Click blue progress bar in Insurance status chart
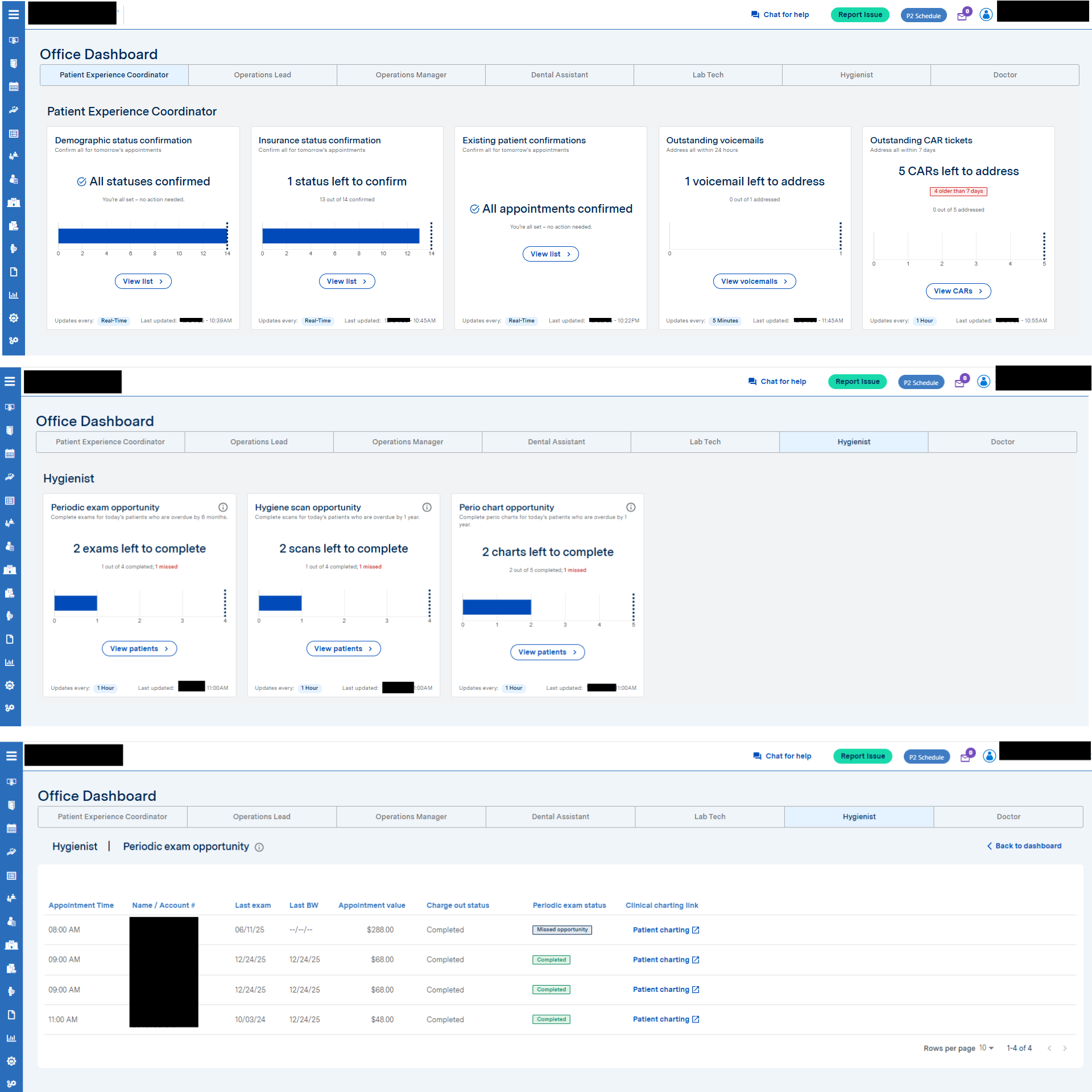1092x1092 pixels. click(x=340, y=236)
